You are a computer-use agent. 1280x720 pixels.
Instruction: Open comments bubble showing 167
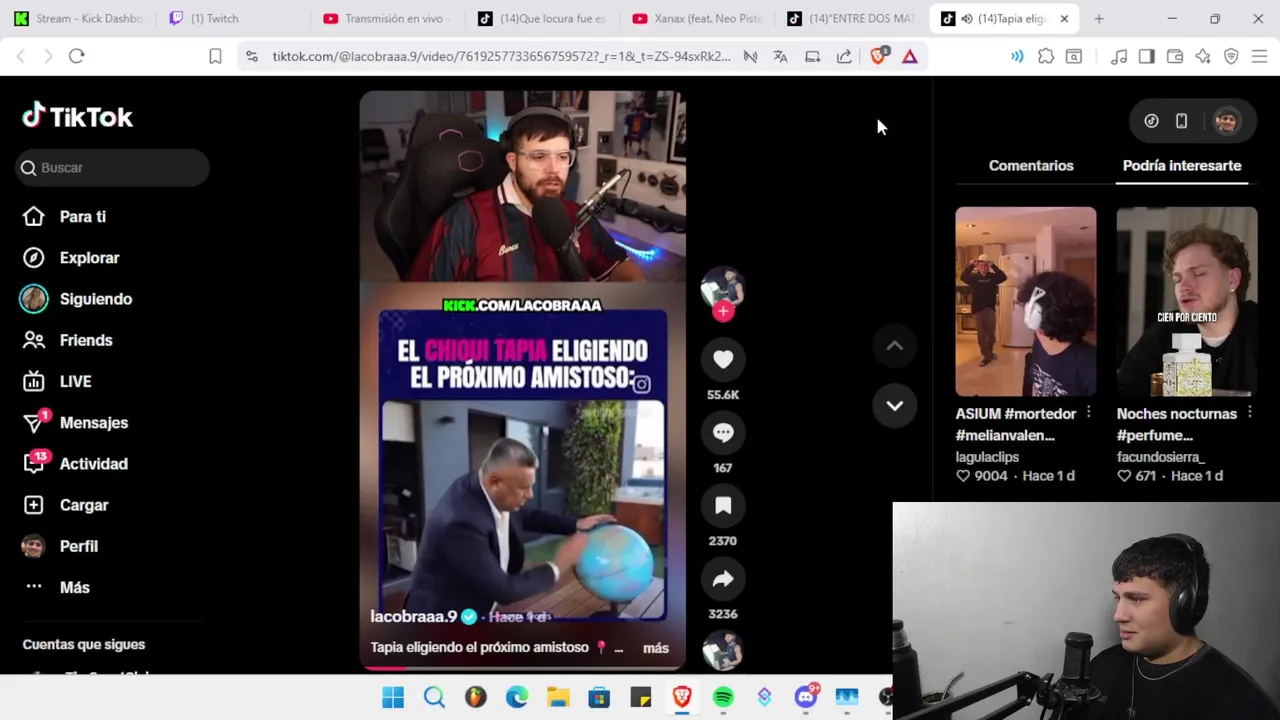coord(723,432)
